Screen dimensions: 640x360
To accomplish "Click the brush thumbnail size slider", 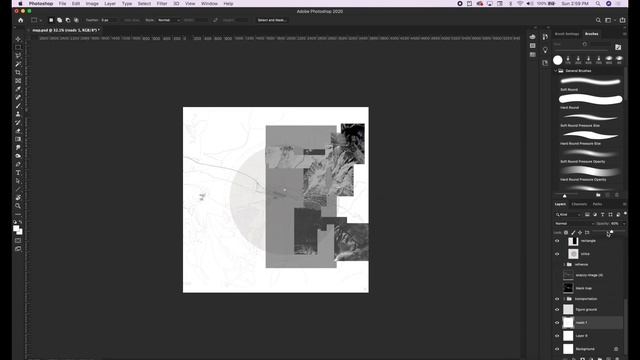I will 564,196.
